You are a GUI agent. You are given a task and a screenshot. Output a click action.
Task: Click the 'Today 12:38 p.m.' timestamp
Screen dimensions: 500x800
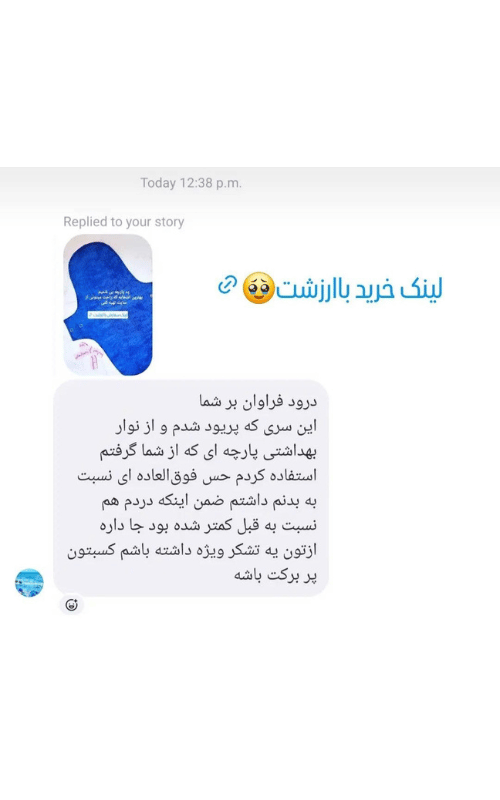point(191,183)
